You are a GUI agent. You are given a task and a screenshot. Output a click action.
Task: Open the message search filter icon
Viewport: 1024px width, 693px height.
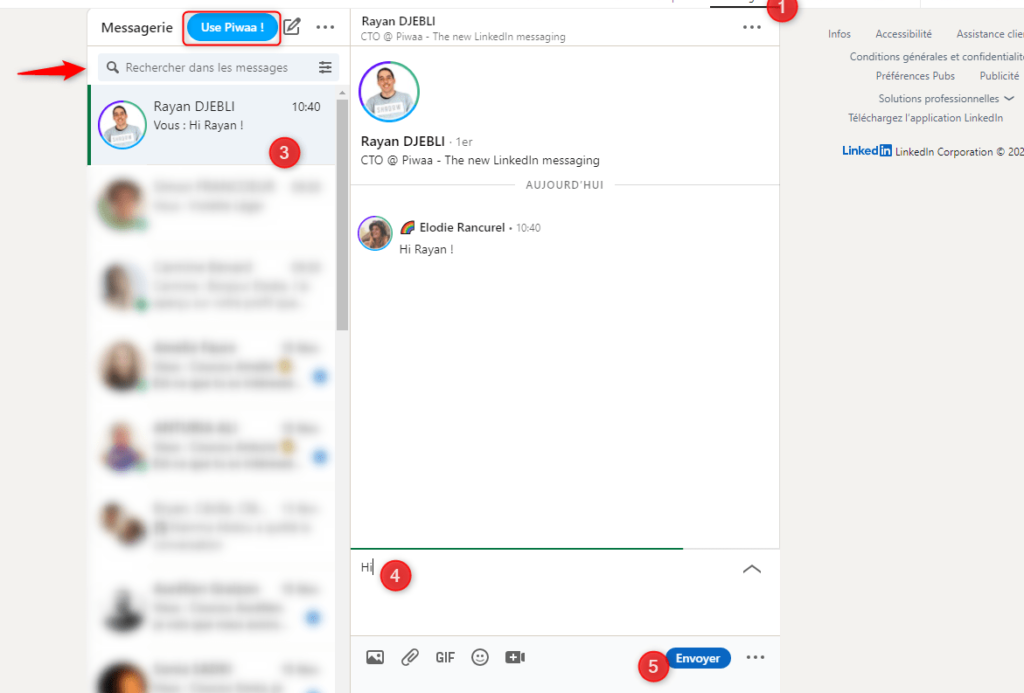click(x=325, y=67)
